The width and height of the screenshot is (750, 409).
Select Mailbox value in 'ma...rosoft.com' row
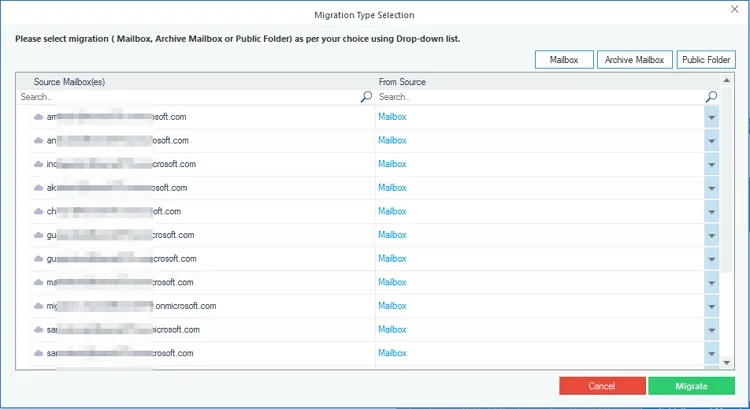(x=392, y=282)
